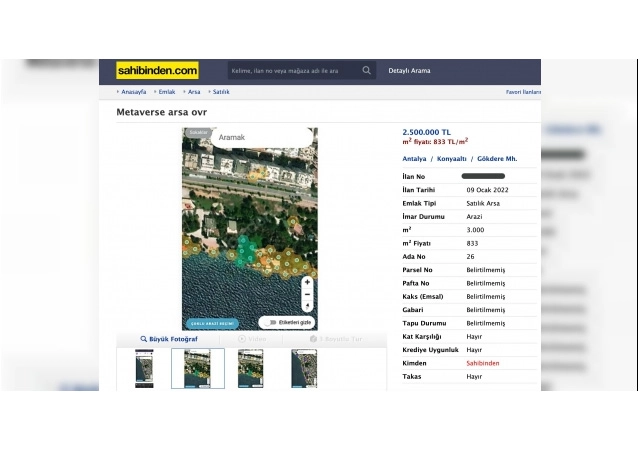Click the Gökdere Mh. neighborhood link
640x450 pixels.
coord(497,159)
